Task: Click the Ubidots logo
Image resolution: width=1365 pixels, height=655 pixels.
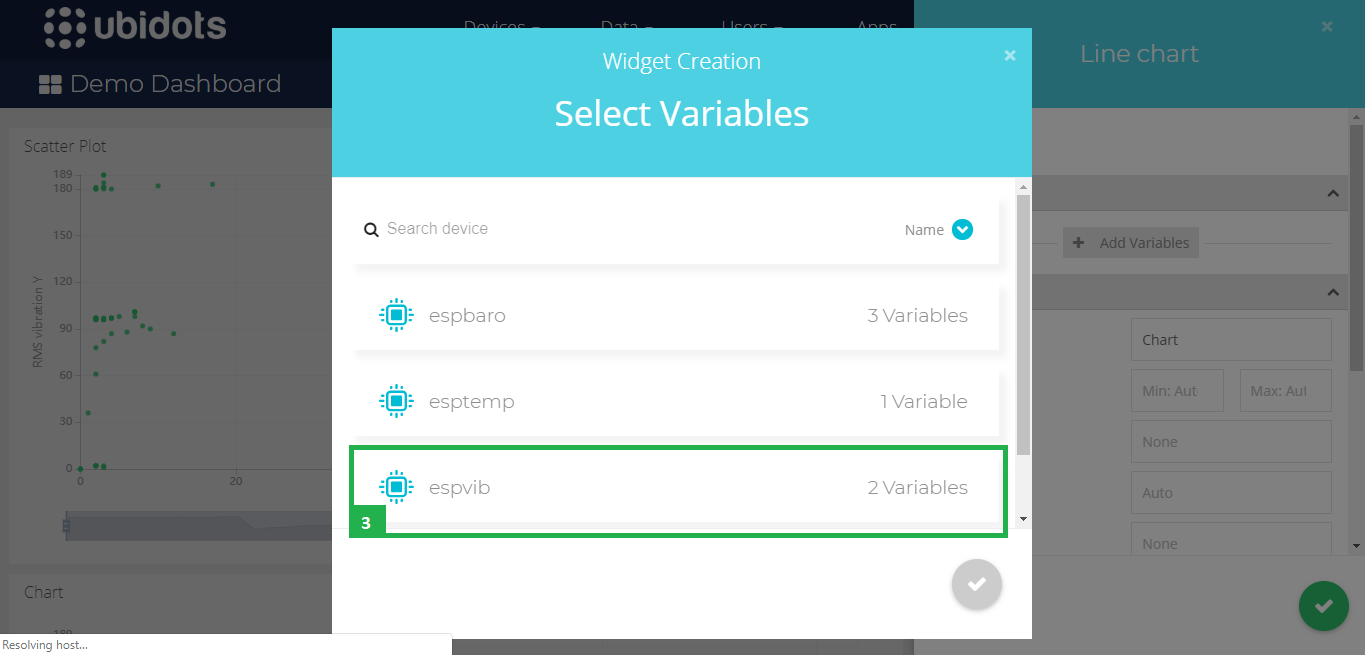Action: [135, 26]
